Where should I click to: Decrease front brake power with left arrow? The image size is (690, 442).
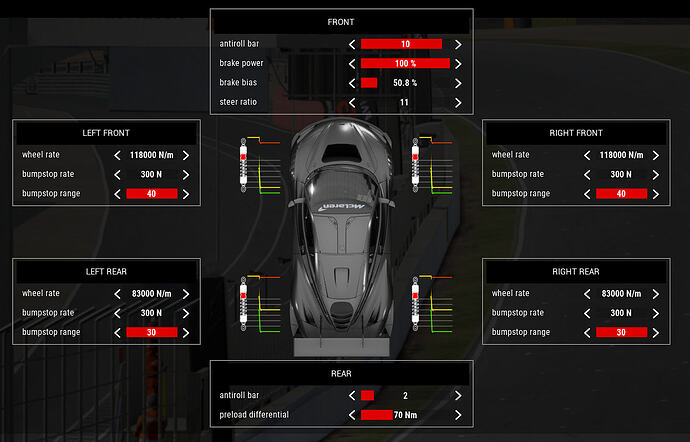click(x=352, y=64)
